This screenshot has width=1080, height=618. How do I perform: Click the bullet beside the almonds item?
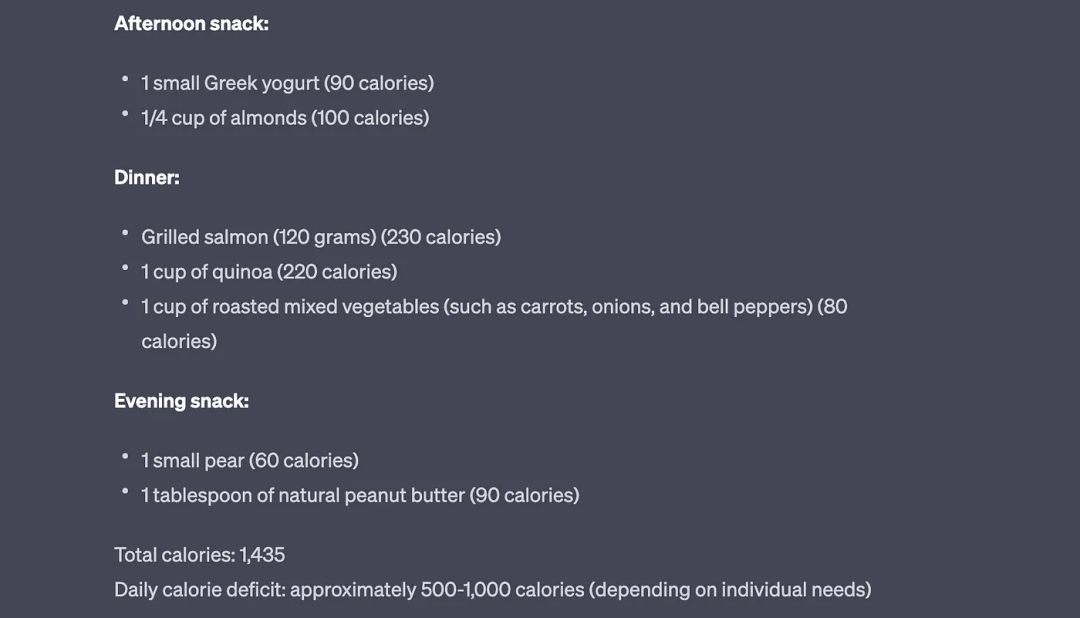pyautogui.click(x=125, y=114)
